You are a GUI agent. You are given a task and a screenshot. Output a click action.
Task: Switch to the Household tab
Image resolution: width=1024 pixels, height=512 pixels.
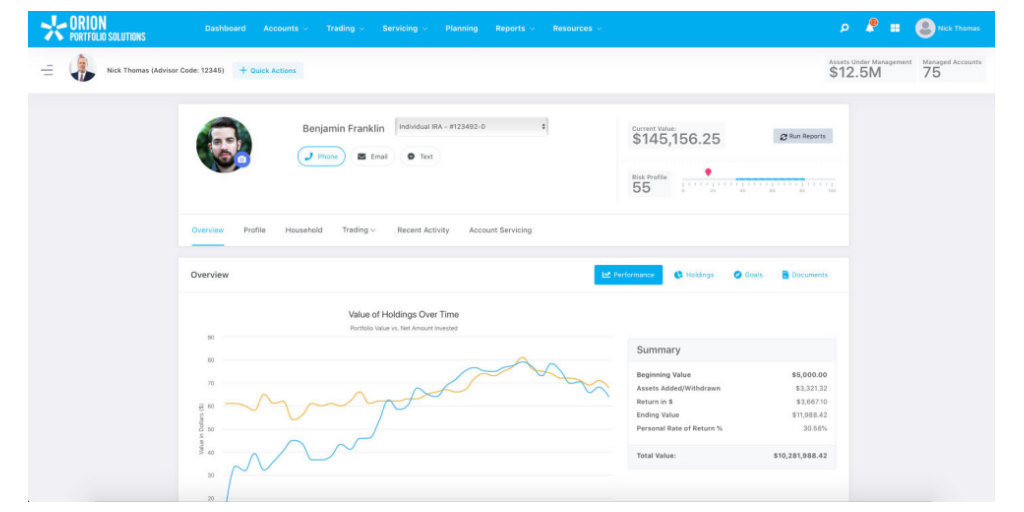coord(304,230)
